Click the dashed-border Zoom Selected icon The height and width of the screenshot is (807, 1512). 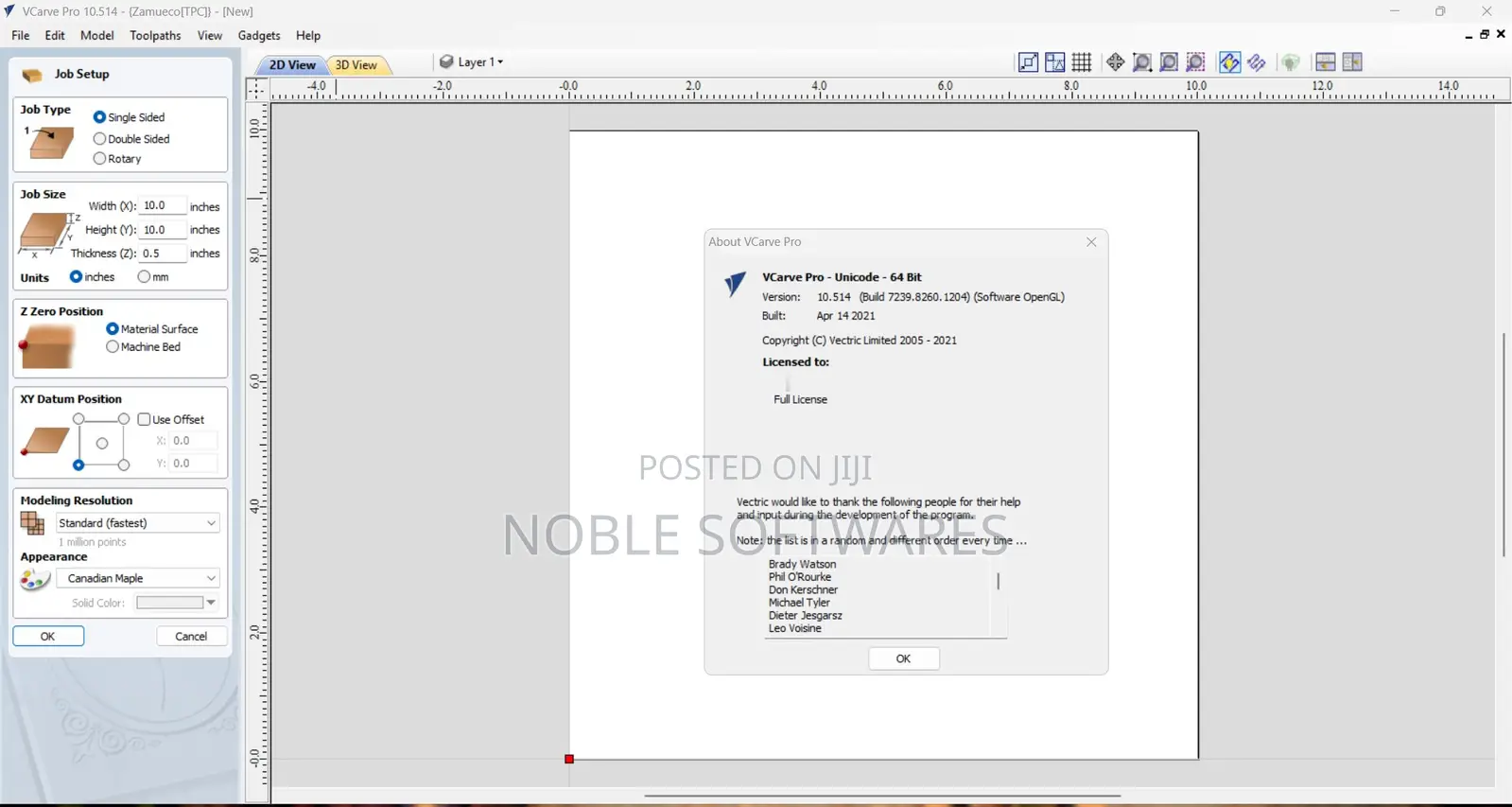1196,62
